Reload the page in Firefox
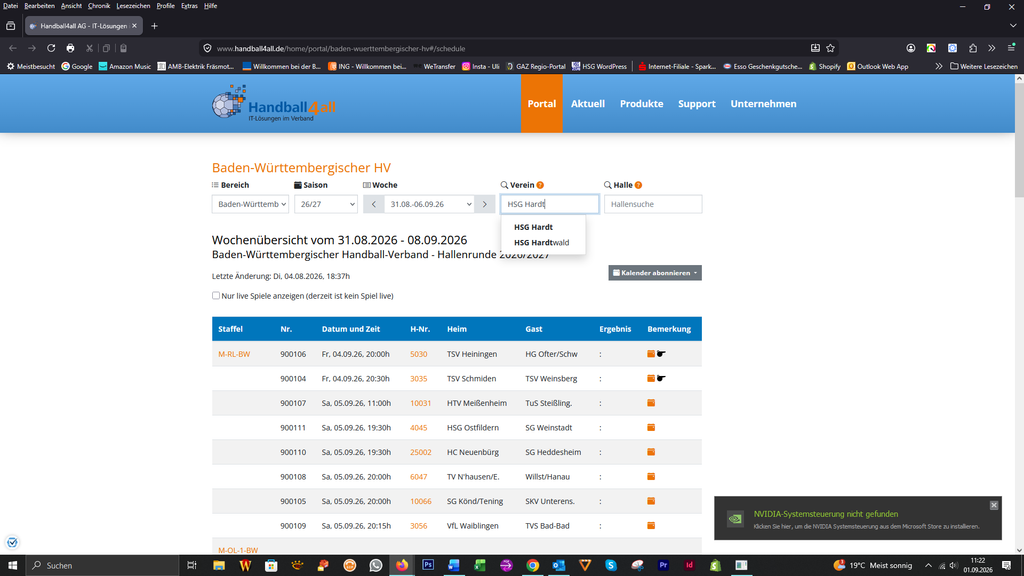The height and width of the screenshot is (576, 1024). pyautogui.click(x=51, y=48)
